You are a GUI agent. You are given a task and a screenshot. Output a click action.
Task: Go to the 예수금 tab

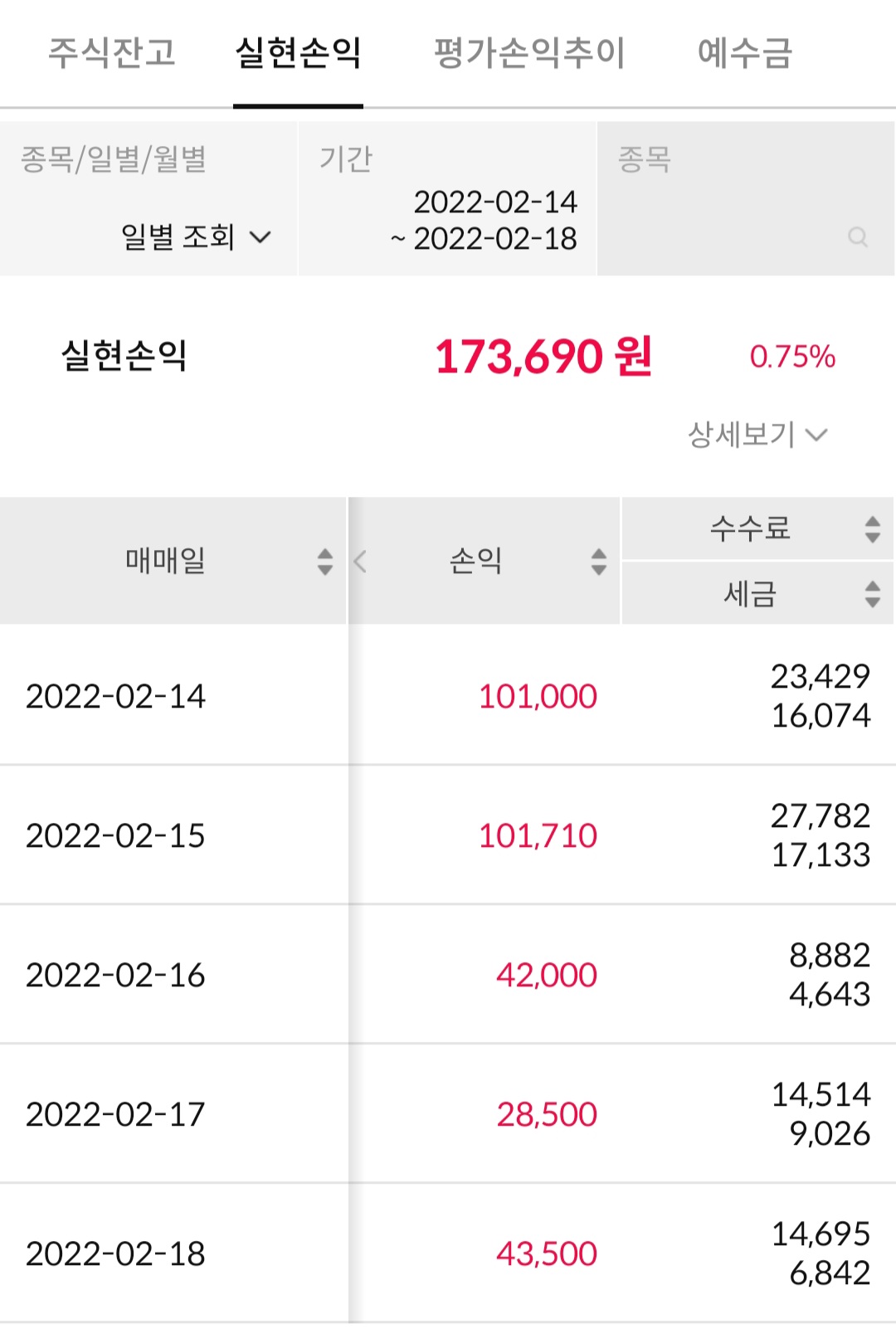745,53
